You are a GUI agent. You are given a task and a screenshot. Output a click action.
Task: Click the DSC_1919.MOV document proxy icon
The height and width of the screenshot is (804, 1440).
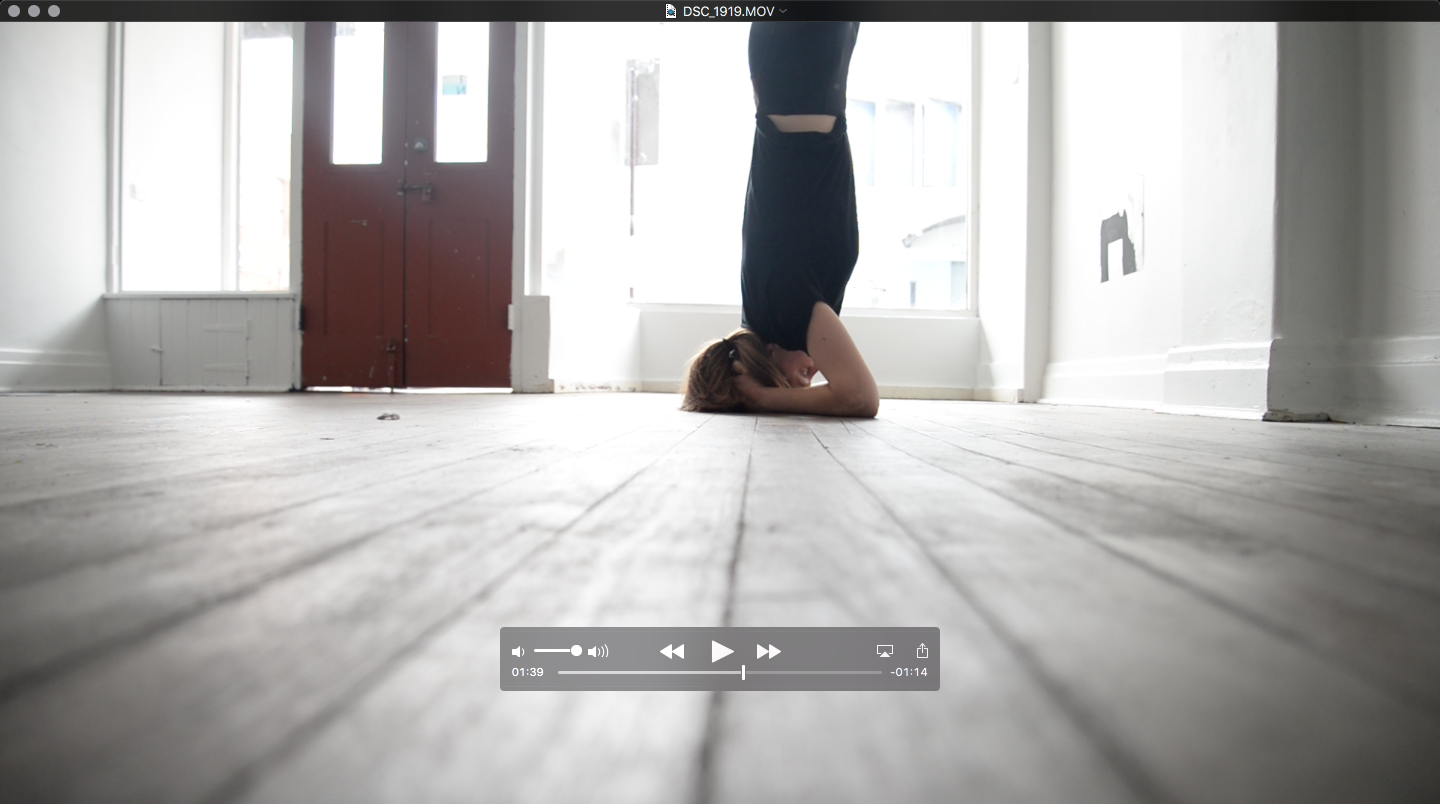click(x=671, y=11)
